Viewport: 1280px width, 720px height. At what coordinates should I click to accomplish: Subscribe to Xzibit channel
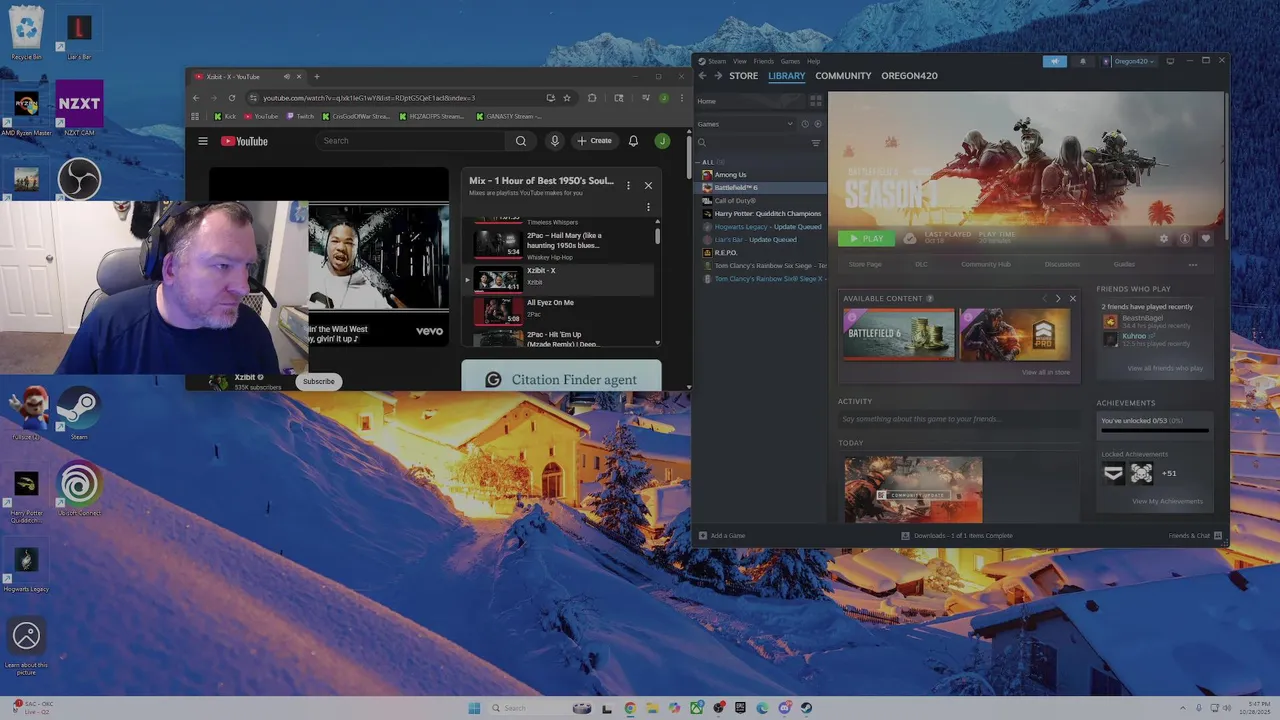coord(319,381)
